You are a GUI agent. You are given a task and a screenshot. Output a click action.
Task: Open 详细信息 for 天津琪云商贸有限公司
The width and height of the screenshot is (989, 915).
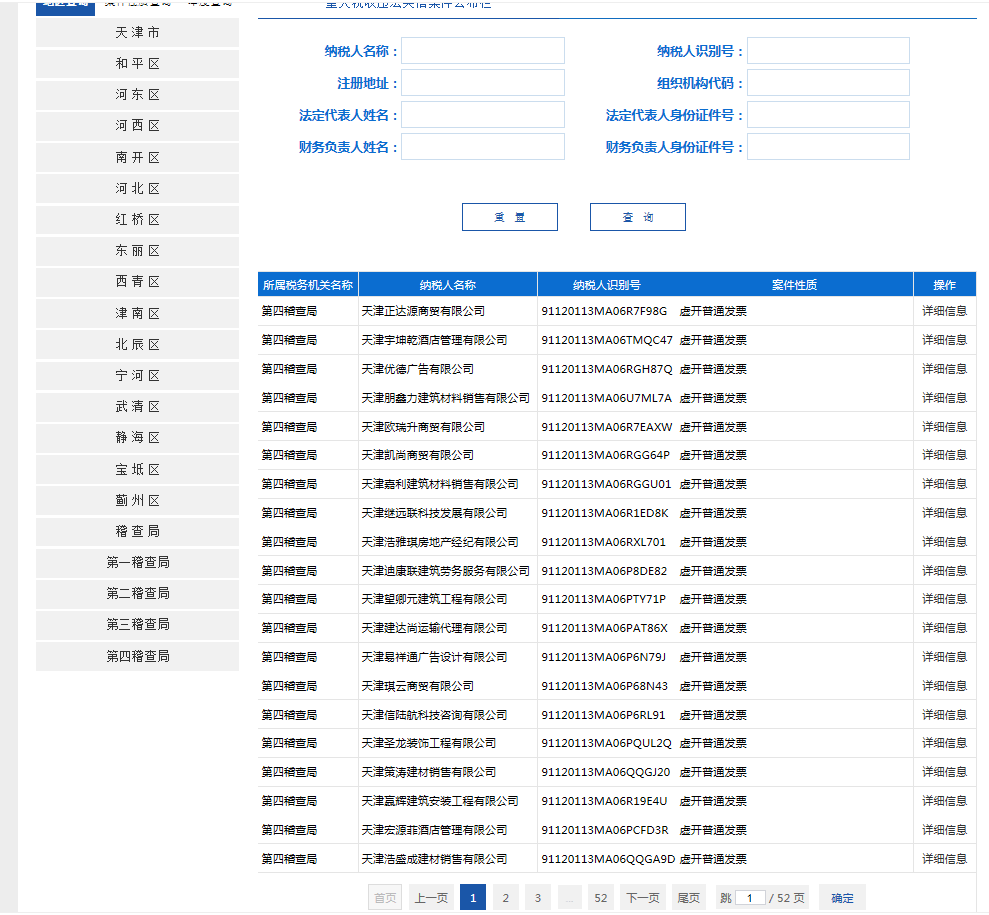(944, 685)
